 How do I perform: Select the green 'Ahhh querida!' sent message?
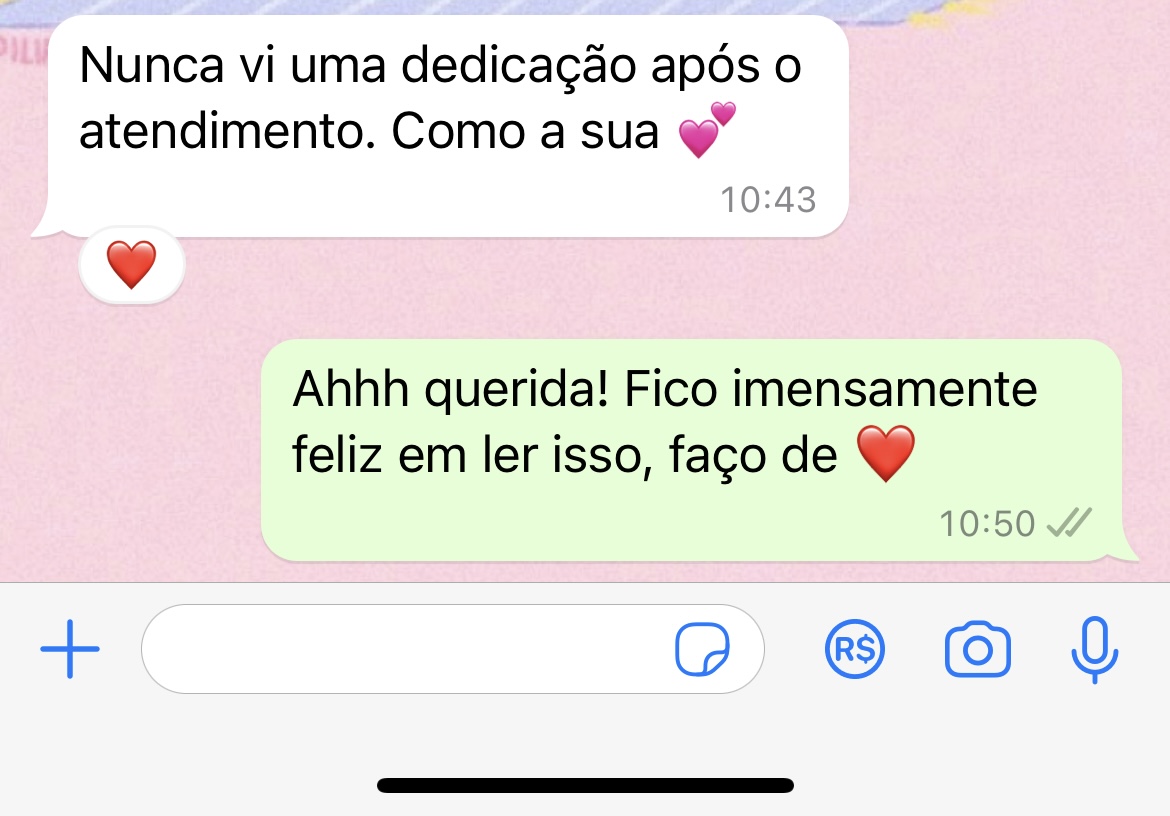698,451
